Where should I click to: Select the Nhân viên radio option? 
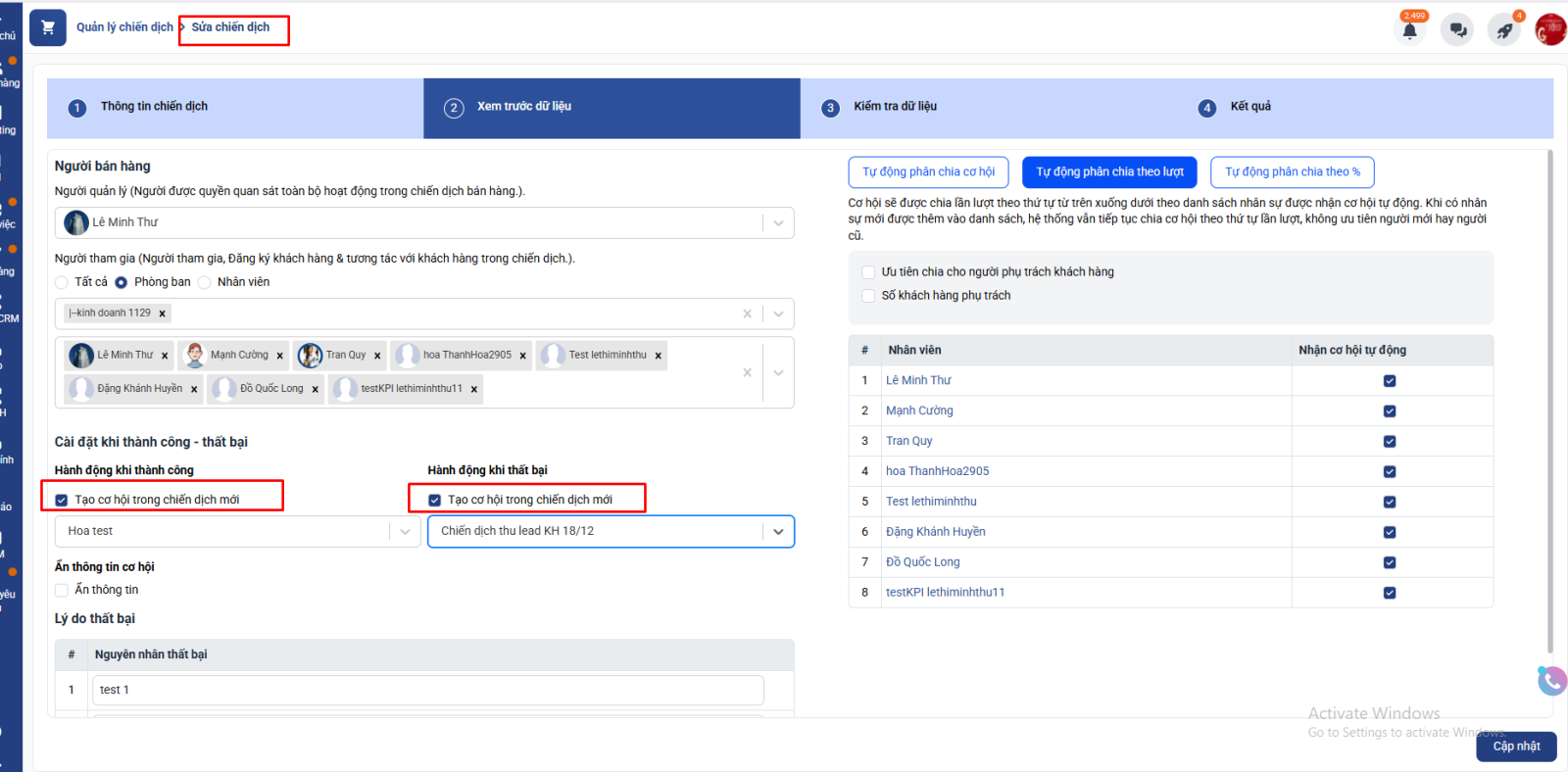(205, 282)
